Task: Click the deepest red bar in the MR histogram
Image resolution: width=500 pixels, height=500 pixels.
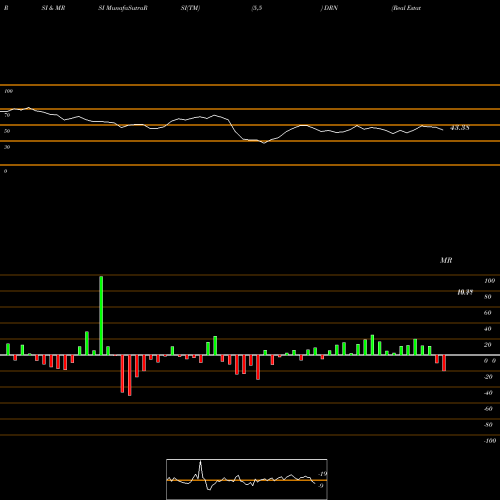Action: (x=129, y=375)
